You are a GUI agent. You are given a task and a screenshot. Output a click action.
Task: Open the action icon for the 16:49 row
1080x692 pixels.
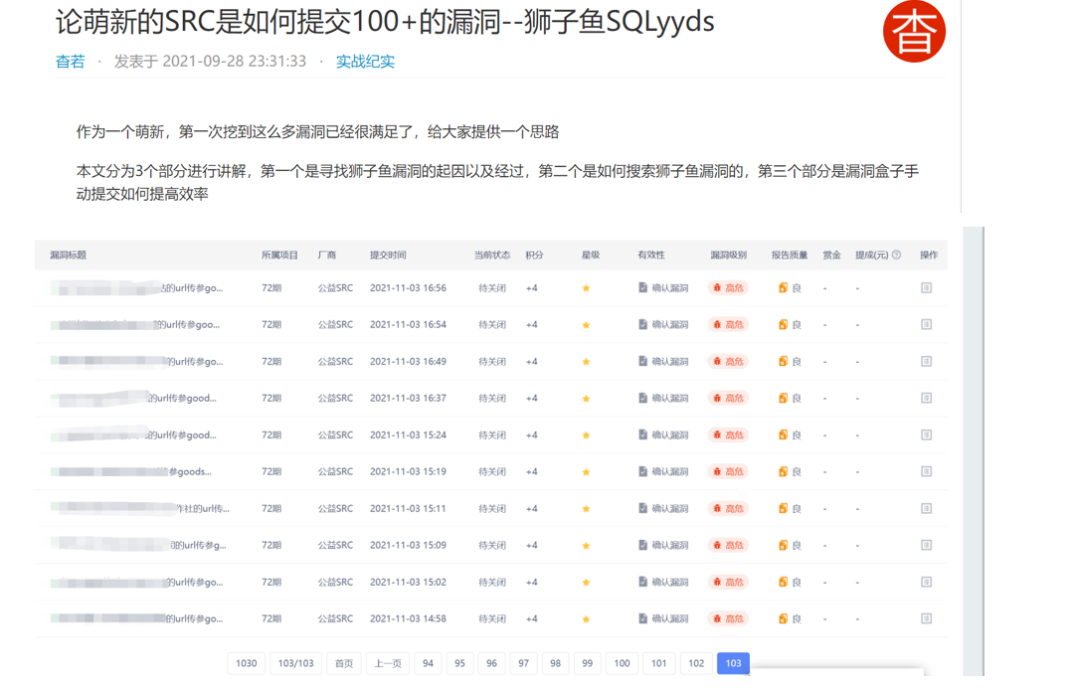click(926, 361)
